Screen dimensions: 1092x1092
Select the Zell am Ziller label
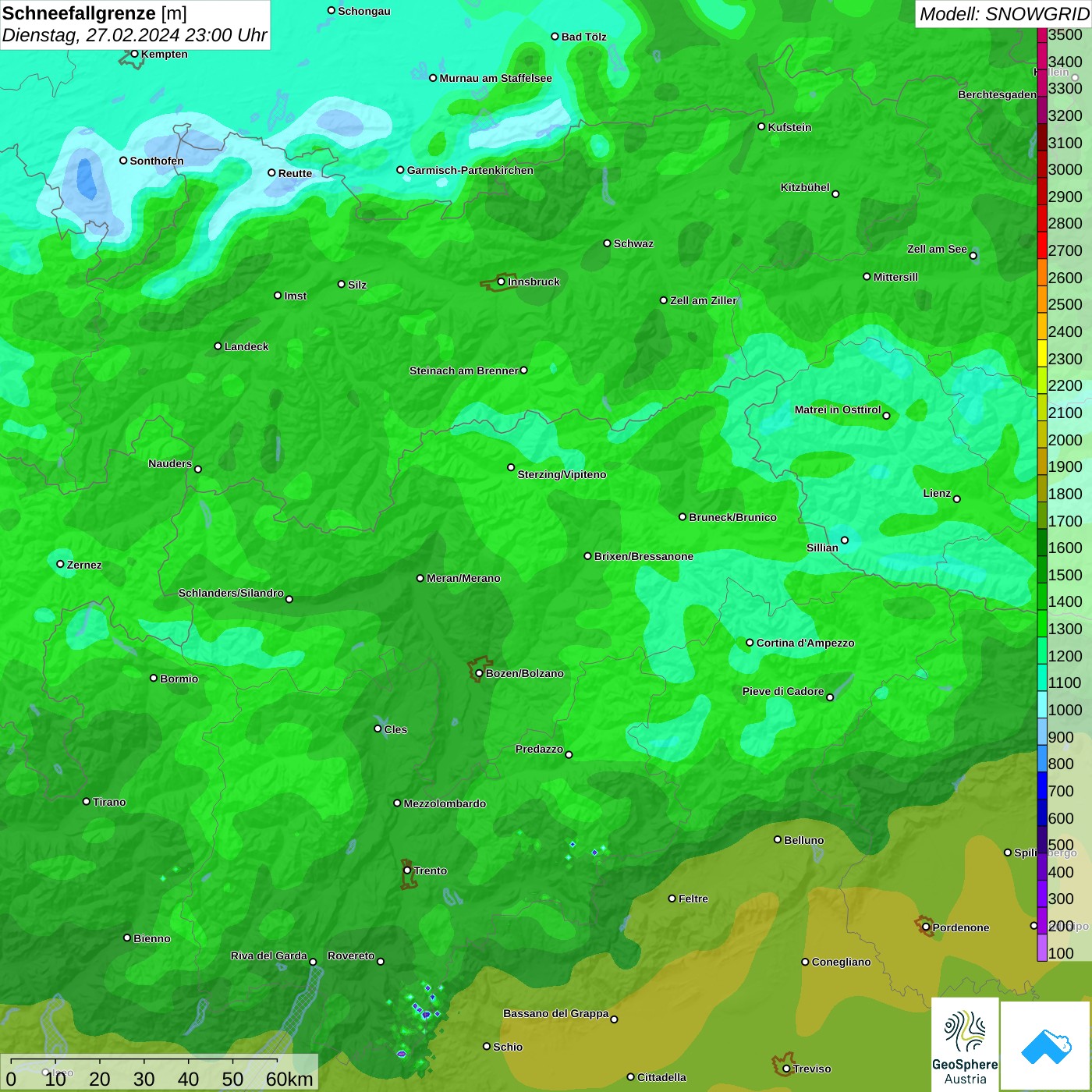704,300
